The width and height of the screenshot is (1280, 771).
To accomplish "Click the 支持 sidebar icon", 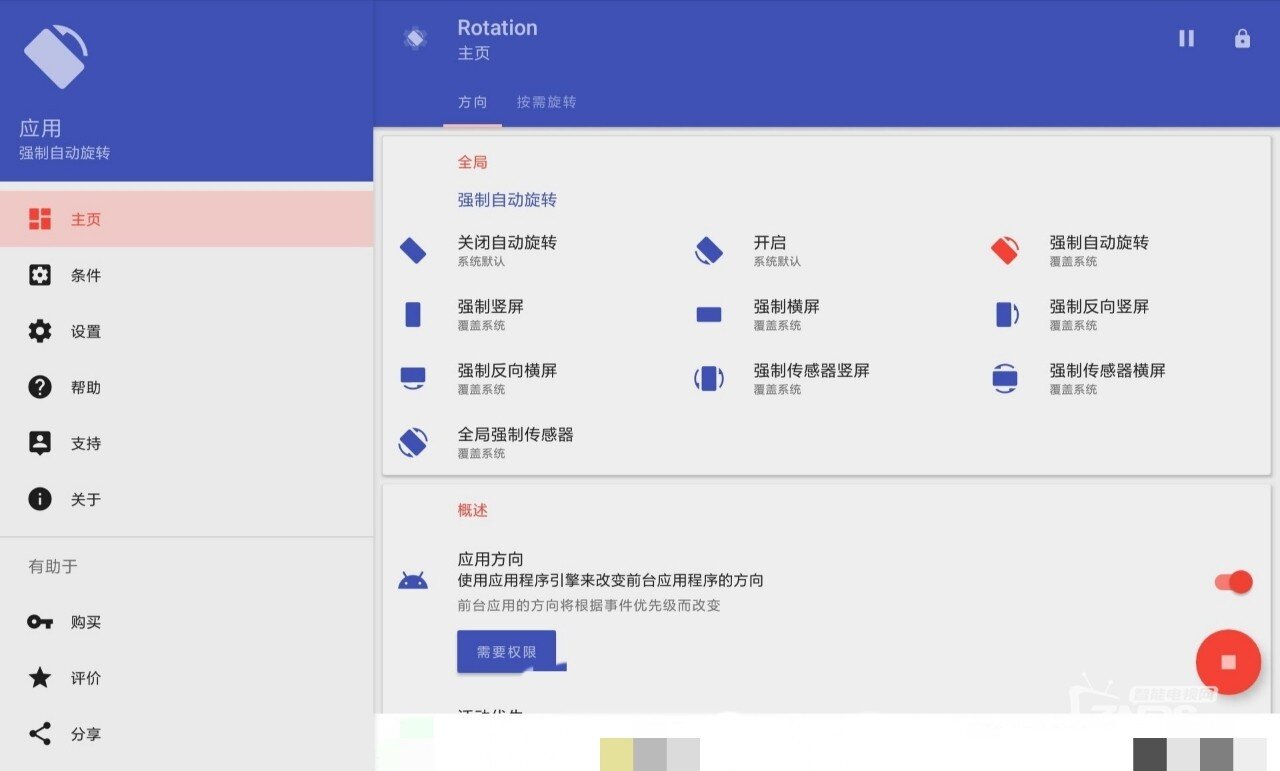I will (x=40, y=443).
